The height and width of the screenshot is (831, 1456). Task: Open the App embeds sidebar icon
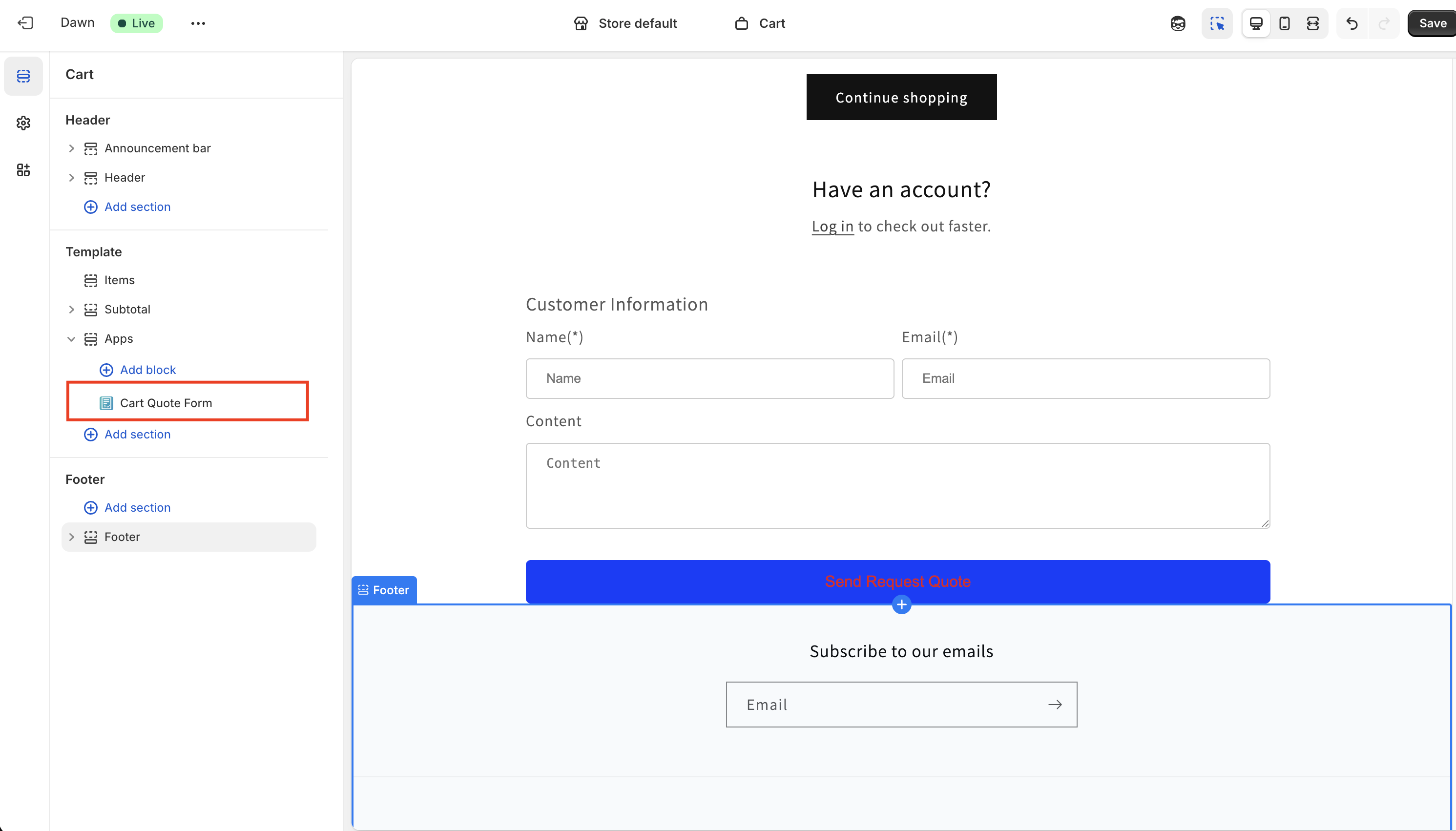[23, 169]
